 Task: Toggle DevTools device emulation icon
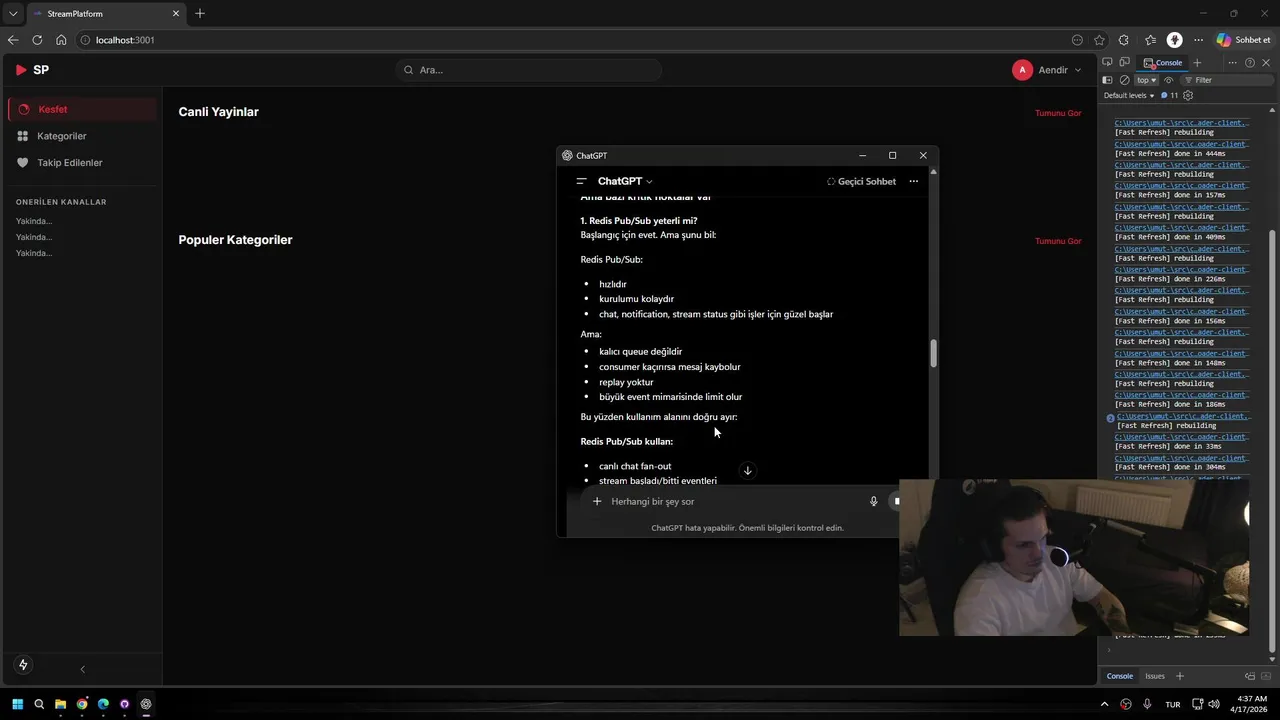[1124, 62]
